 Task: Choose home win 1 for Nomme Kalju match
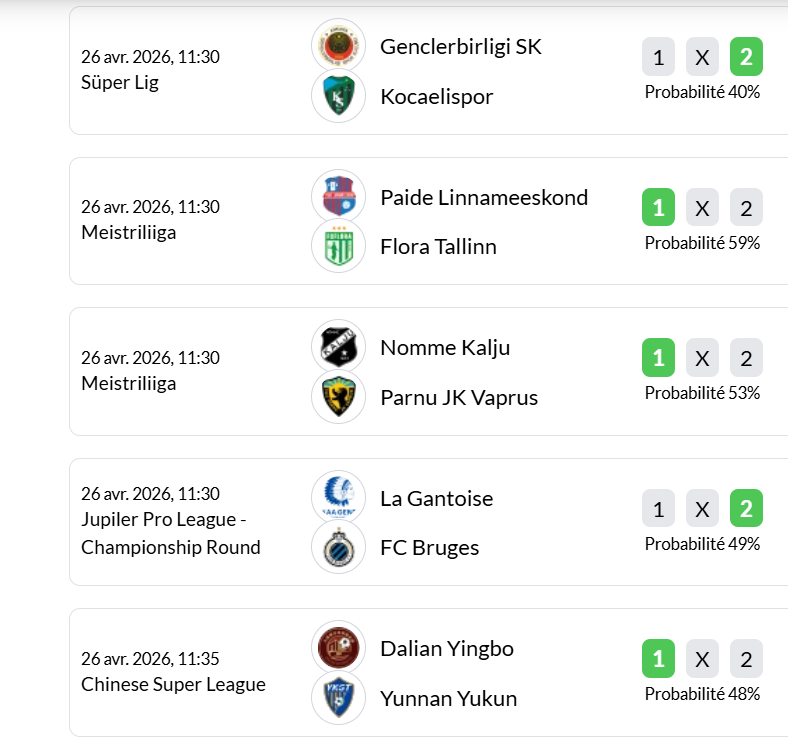click(658, 358)
